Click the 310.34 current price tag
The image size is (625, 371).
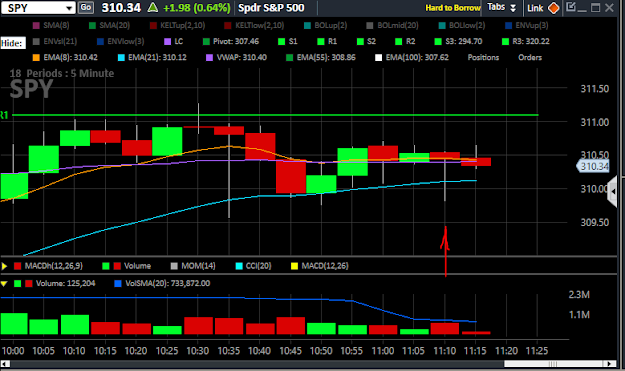tap(593, 166)
